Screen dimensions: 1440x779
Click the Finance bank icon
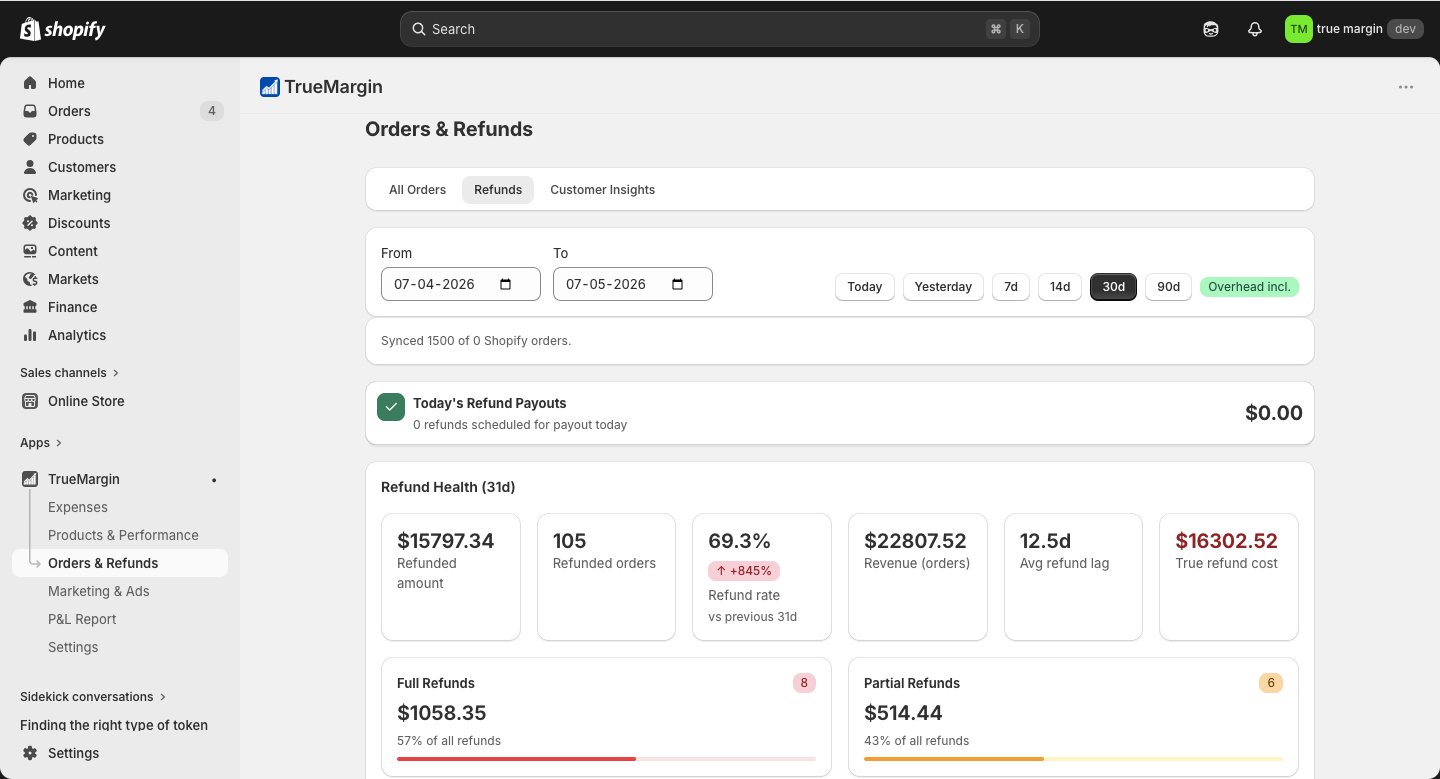[30, 307]
